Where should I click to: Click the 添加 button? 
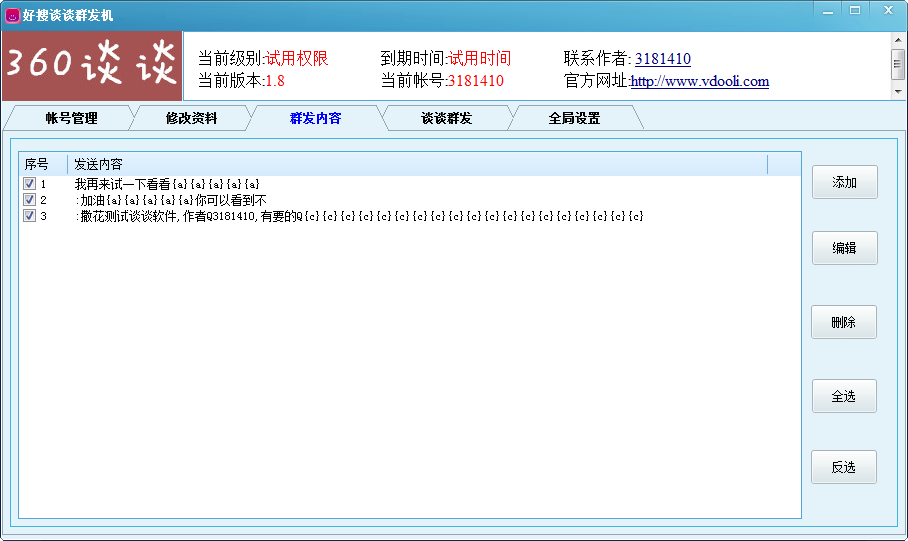click(x=844, y=182)
